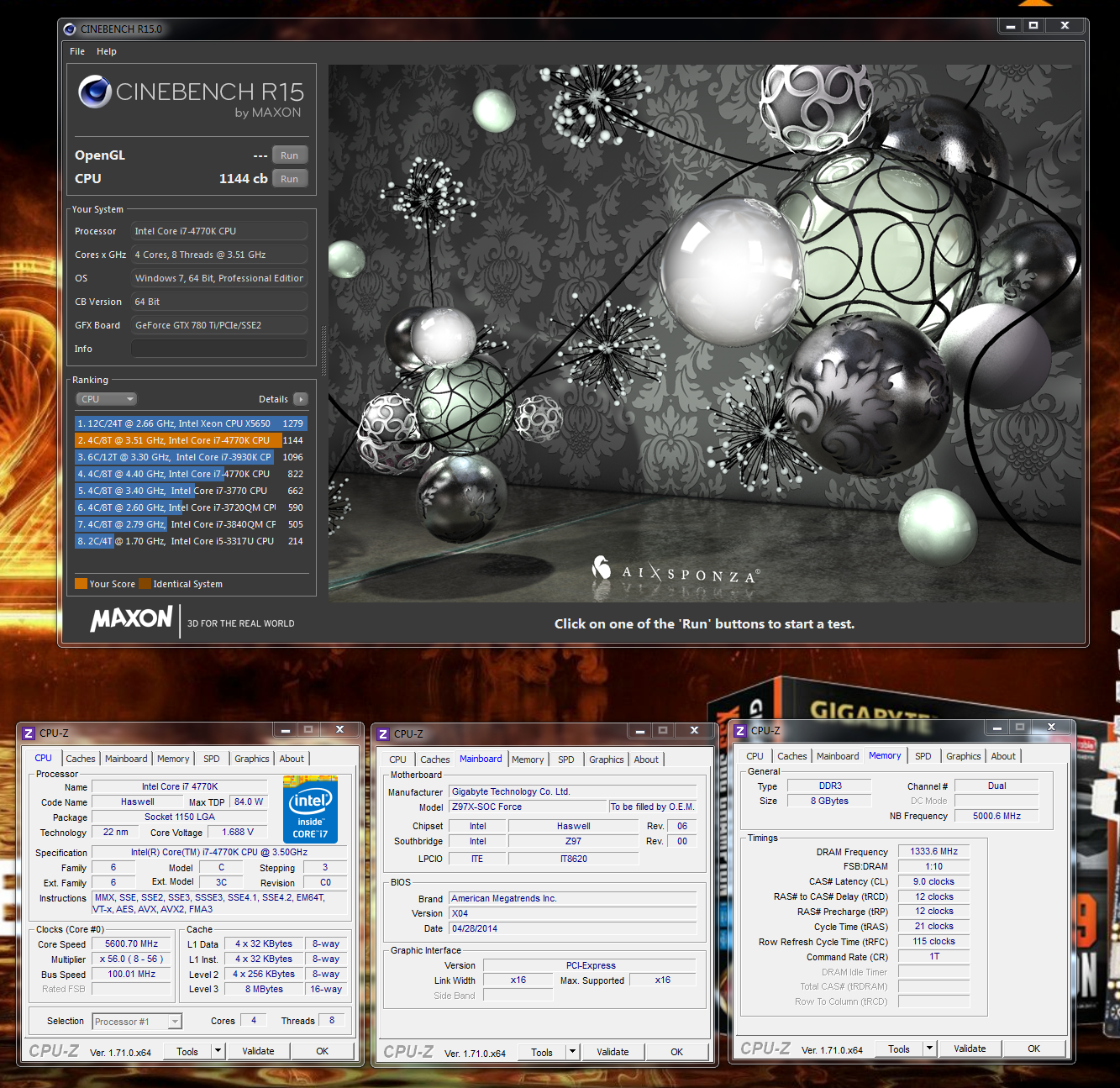Click the orange Your Score legend swatch
1120x1088 pixels.
[82, 584]
